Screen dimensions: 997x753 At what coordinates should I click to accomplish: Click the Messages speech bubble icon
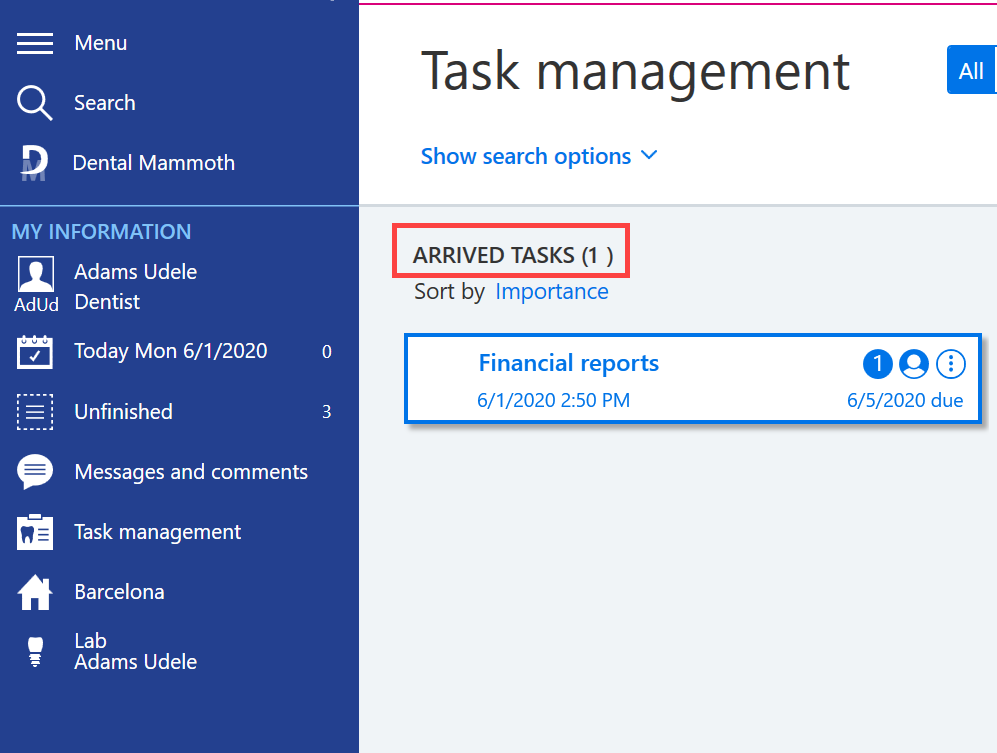[35, 472]
